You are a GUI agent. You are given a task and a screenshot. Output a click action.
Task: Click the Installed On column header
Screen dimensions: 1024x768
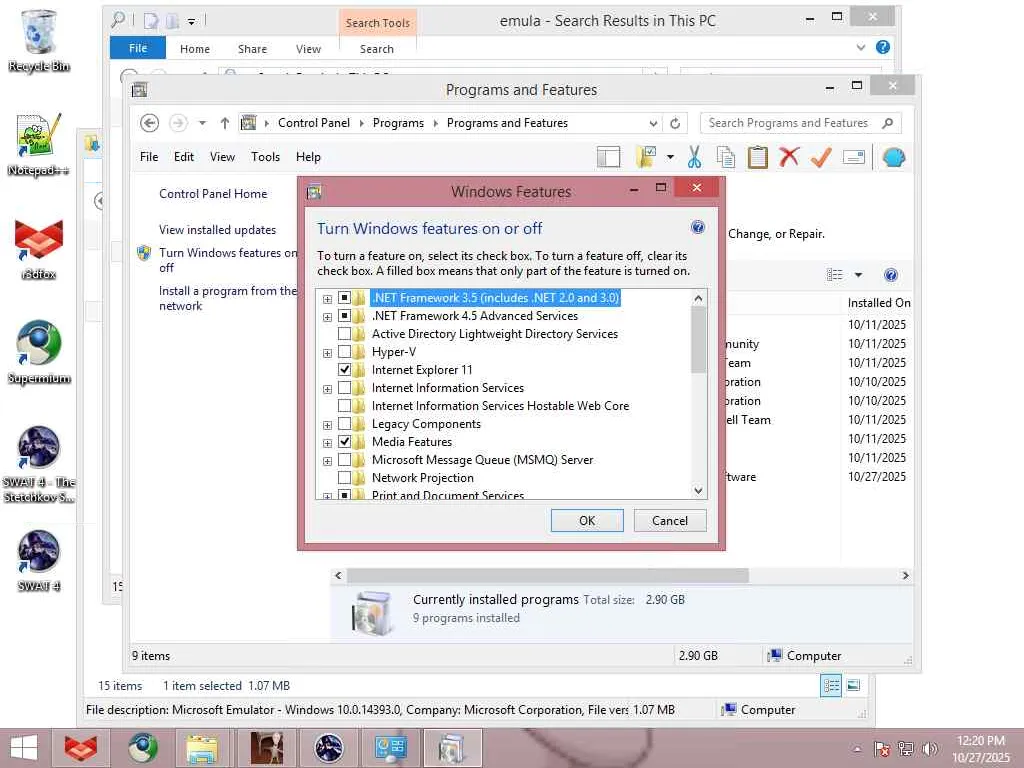(878, 303)
